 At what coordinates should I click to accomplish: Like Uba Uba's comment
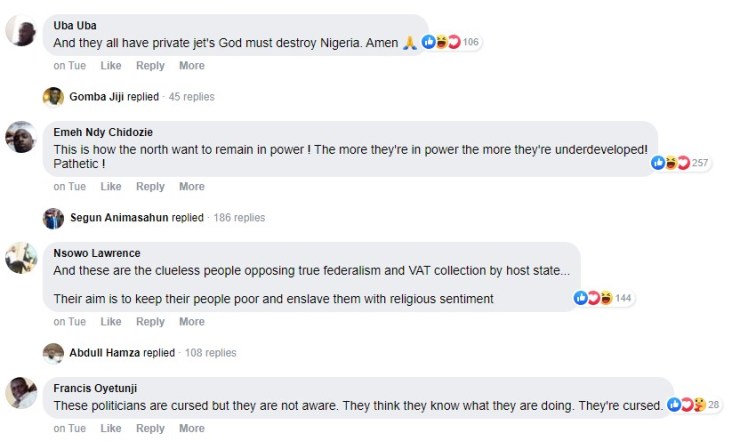(111, 66)
